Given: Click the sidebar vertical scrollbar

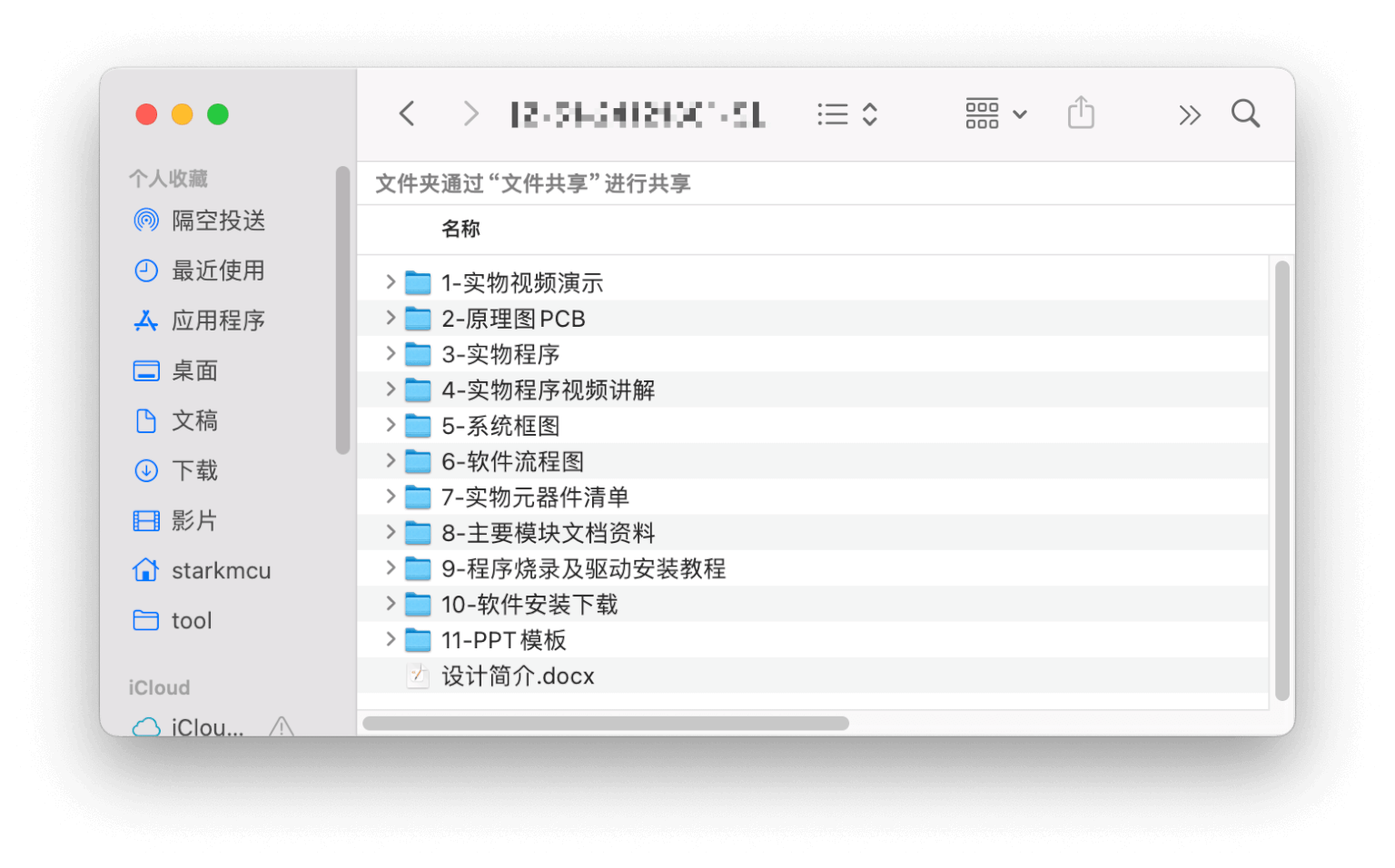Looking at the screenshot, I should coord(342,310).
